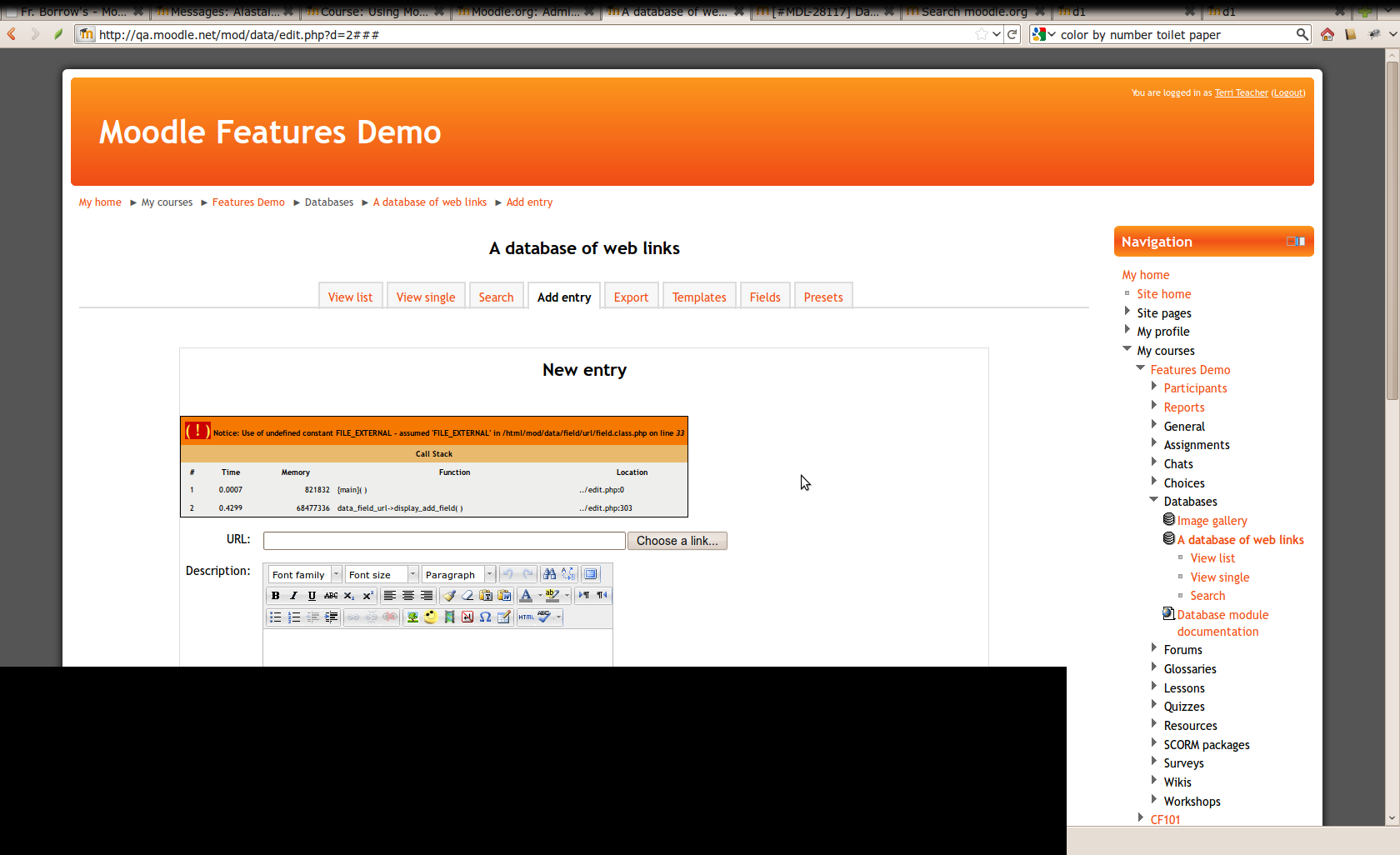
Task: Collapse My courses in Navigation
Action: coord(1127,349)
